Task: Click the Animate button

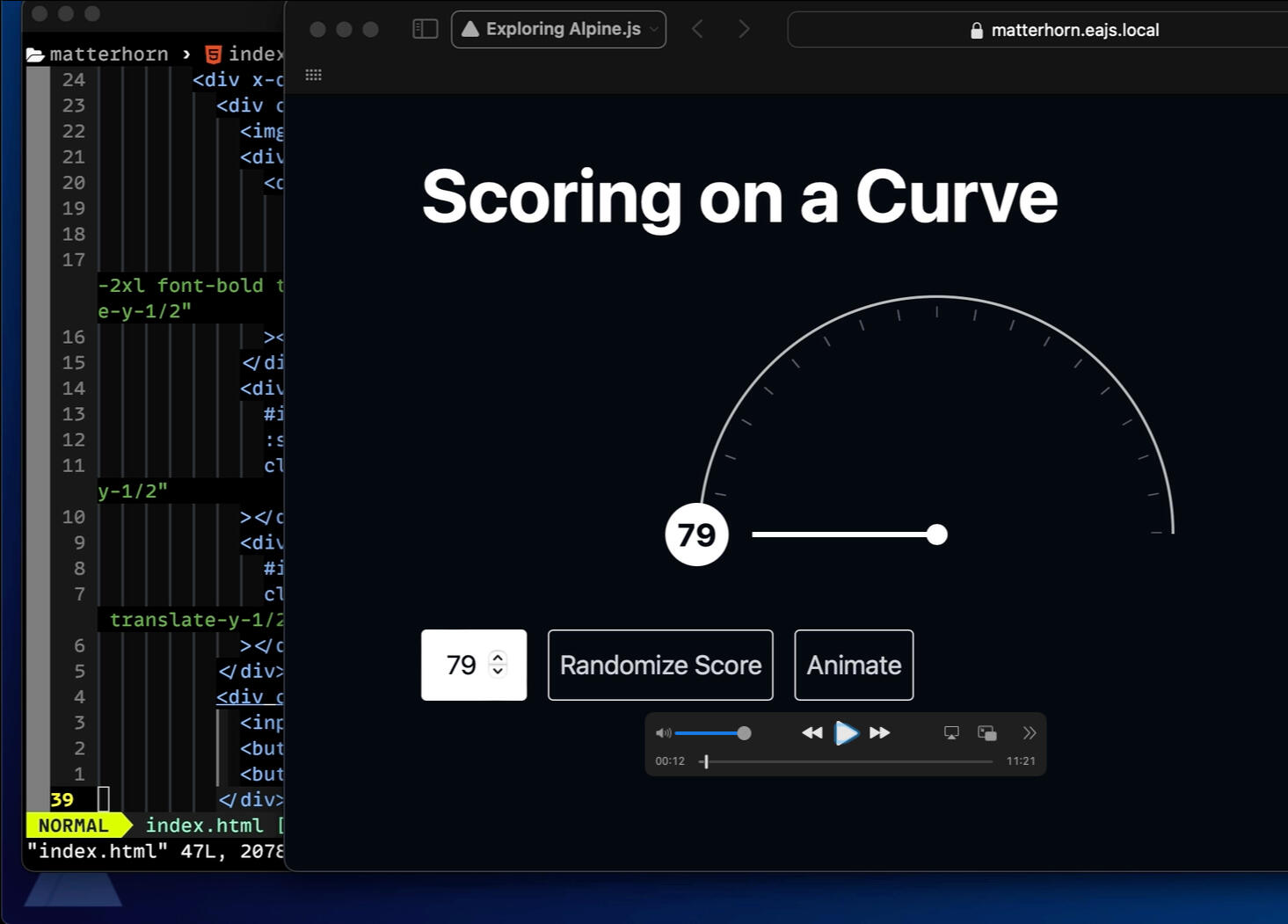Action: point(854,666)
